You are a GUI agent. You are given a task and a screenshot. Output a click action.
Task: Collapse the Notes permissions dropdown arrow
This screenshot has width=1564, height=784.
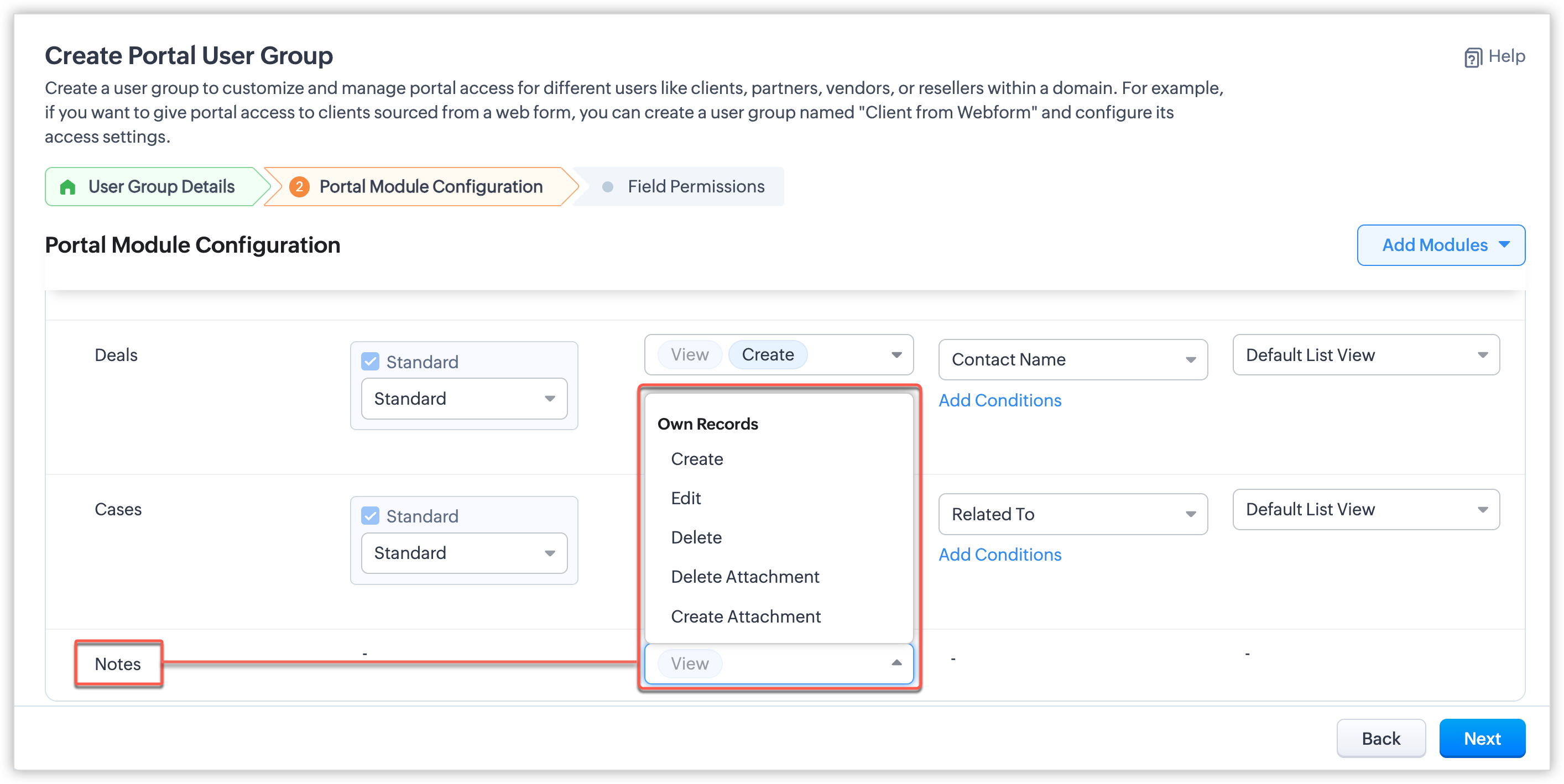(896, 662)
